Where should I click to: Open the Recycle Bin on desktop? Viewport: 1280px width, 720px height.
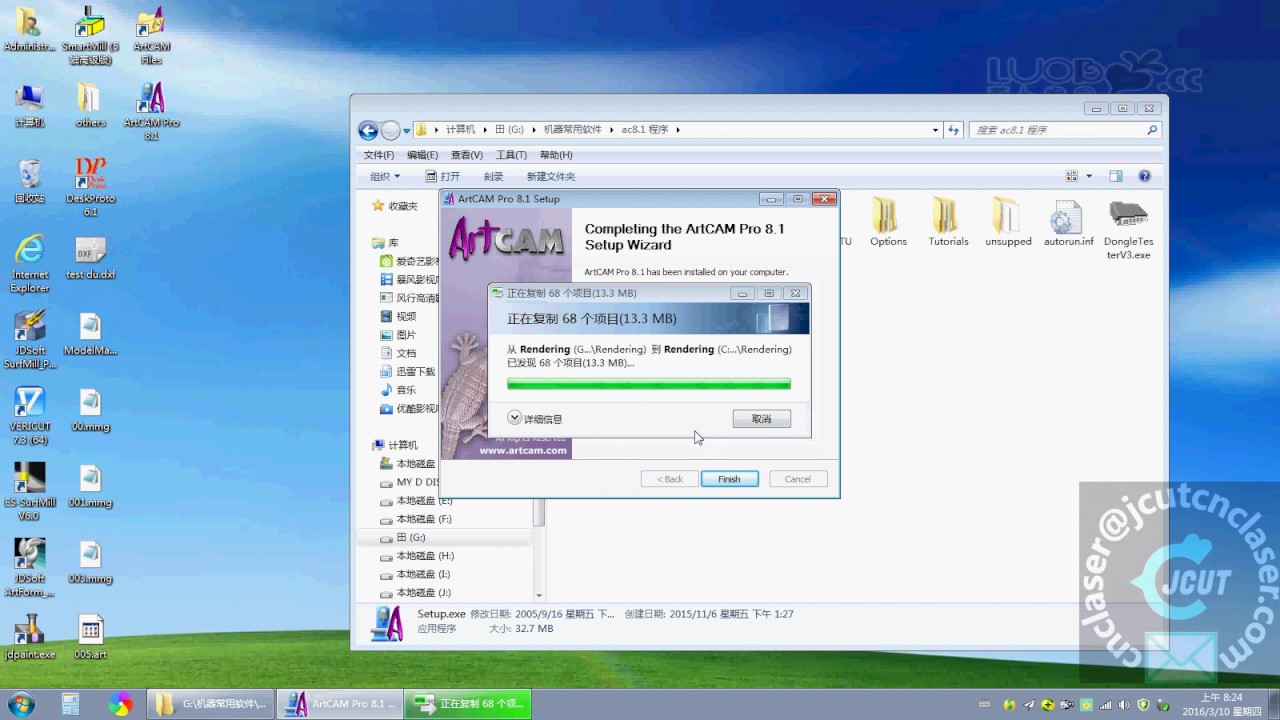(x=30, y=180)
